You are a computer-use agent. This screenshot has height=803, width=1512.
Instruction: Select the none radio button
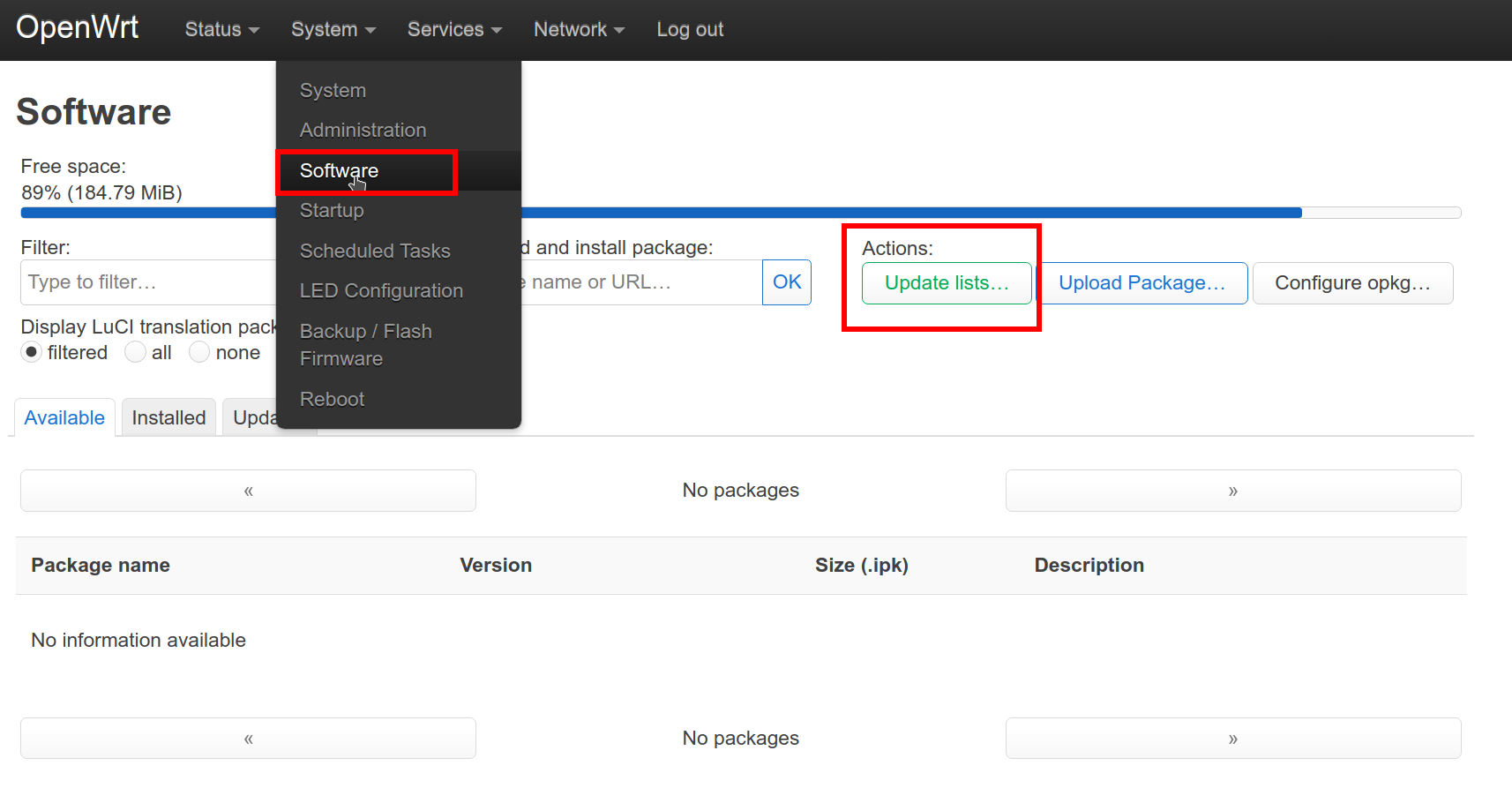tap(199, 353)
